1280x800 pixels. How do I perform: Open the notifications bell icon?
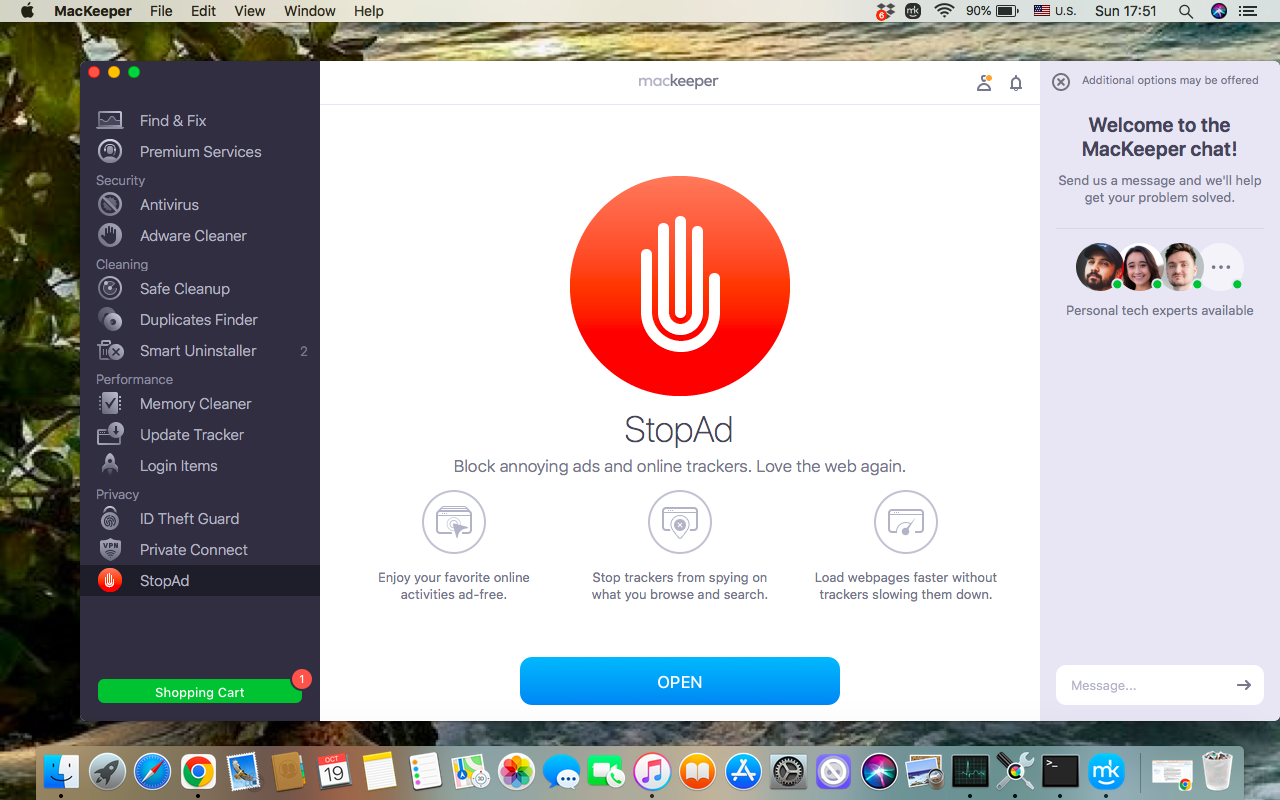point(1015,82)
